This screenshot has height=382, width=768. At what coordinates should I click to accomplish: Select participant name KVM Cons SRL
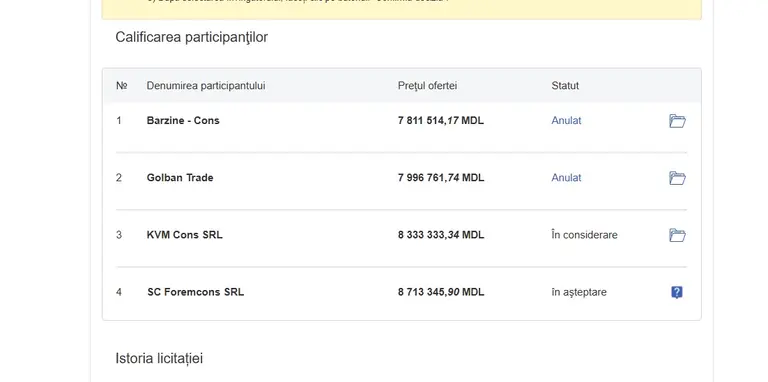185,235
